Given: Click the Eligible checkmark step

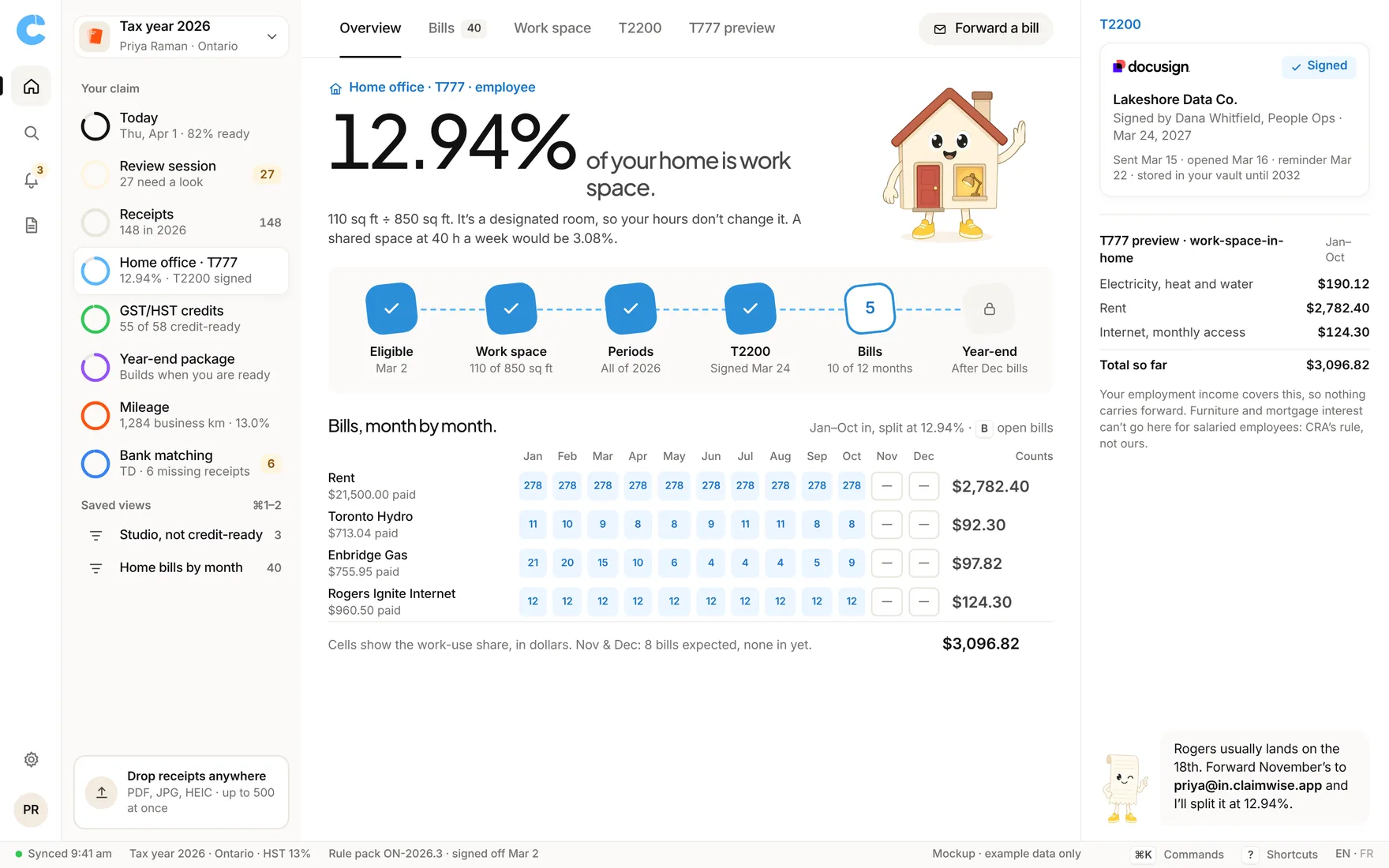Looking at the screenshot, I should pos(391,309).
